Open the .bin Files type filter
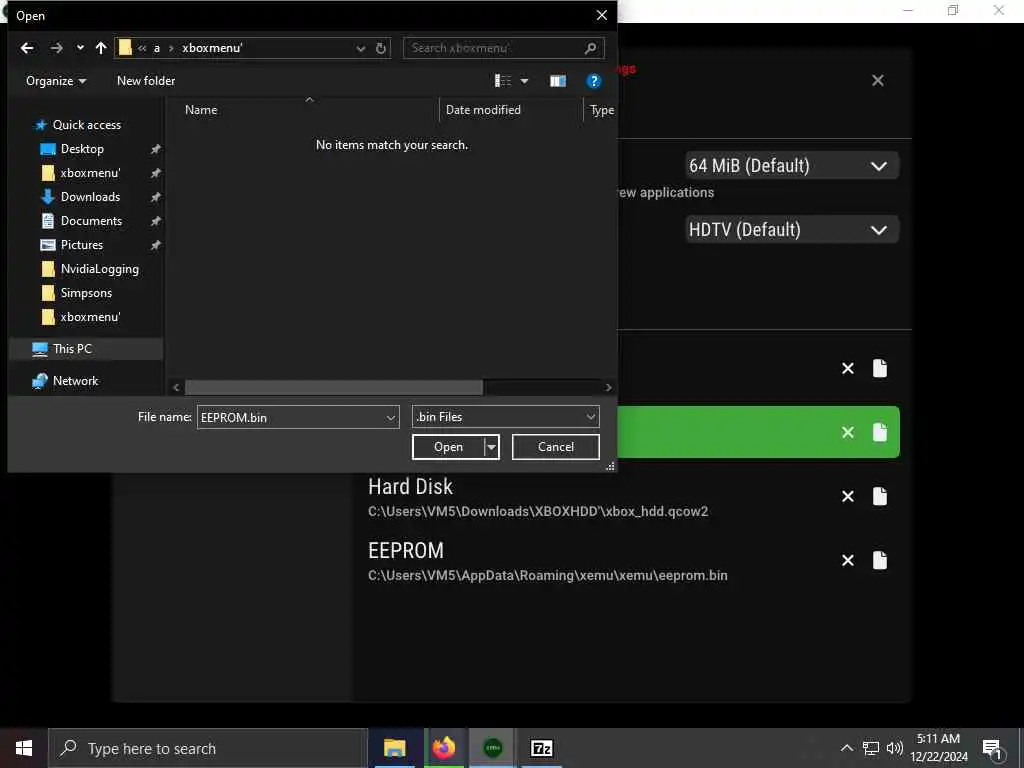 coord(505,417)
